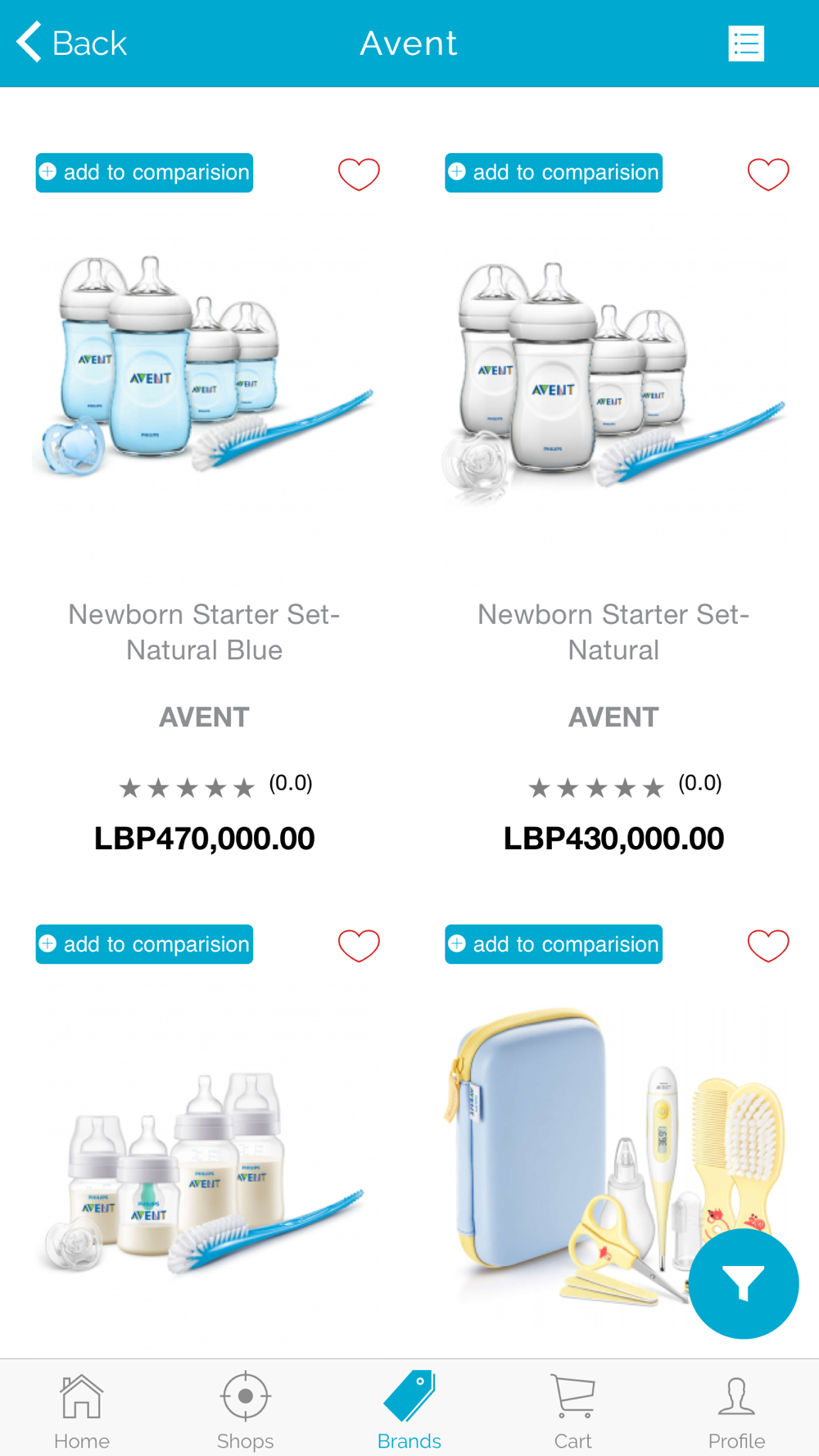Toggle heart on the baby care kit product
The image size is (819, 1456).
click(x=768, y=945)
